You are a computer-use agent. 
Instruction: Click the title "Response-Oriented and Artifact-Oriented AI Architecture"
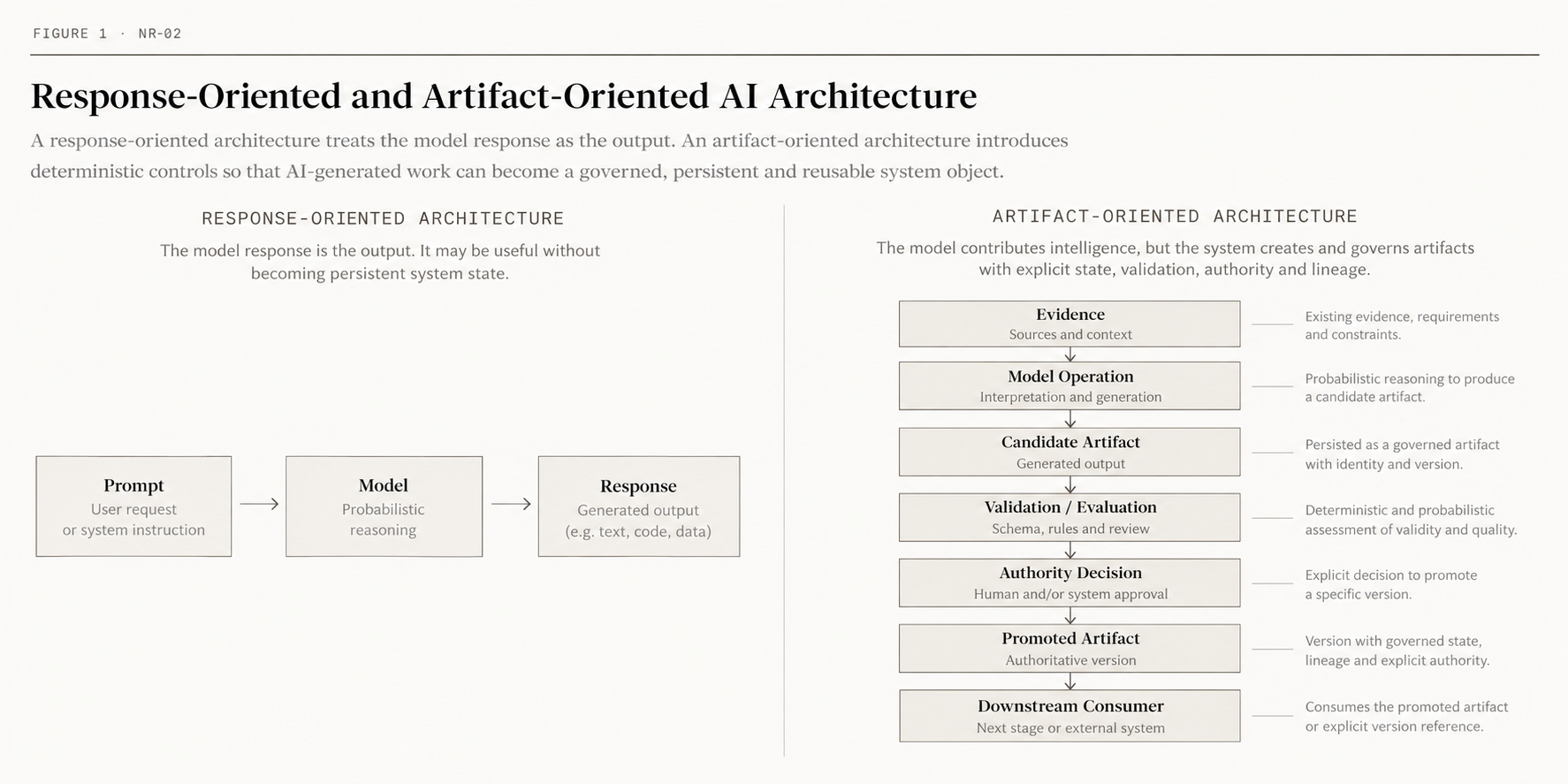[504, 95]
